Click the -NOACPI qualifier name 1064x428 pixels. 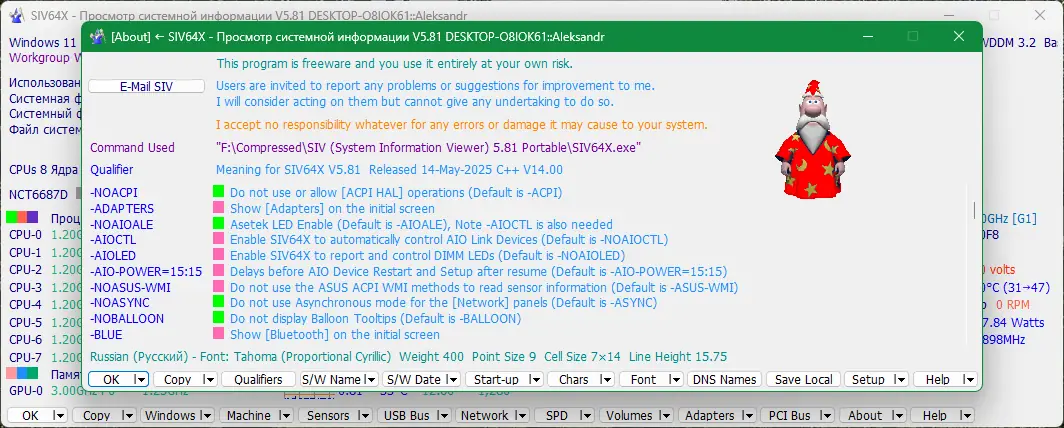click(113, 193)
